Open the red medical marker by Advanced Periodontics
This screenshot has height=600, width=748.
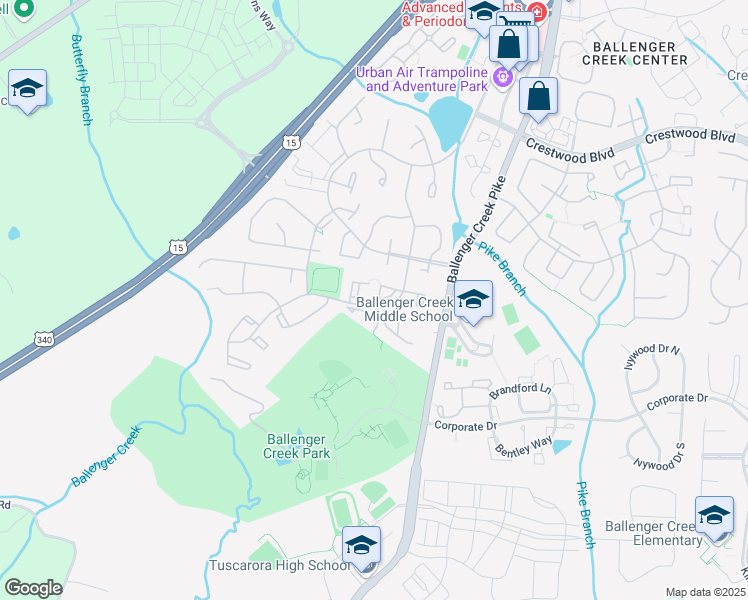(x=537, y=11)
